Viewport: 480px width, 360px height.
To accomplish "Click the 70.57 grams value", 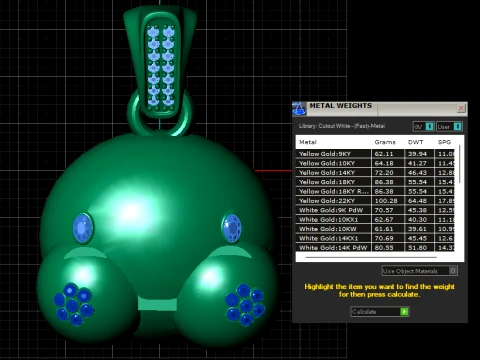I will pyautogui.click(x=384, y=210).
